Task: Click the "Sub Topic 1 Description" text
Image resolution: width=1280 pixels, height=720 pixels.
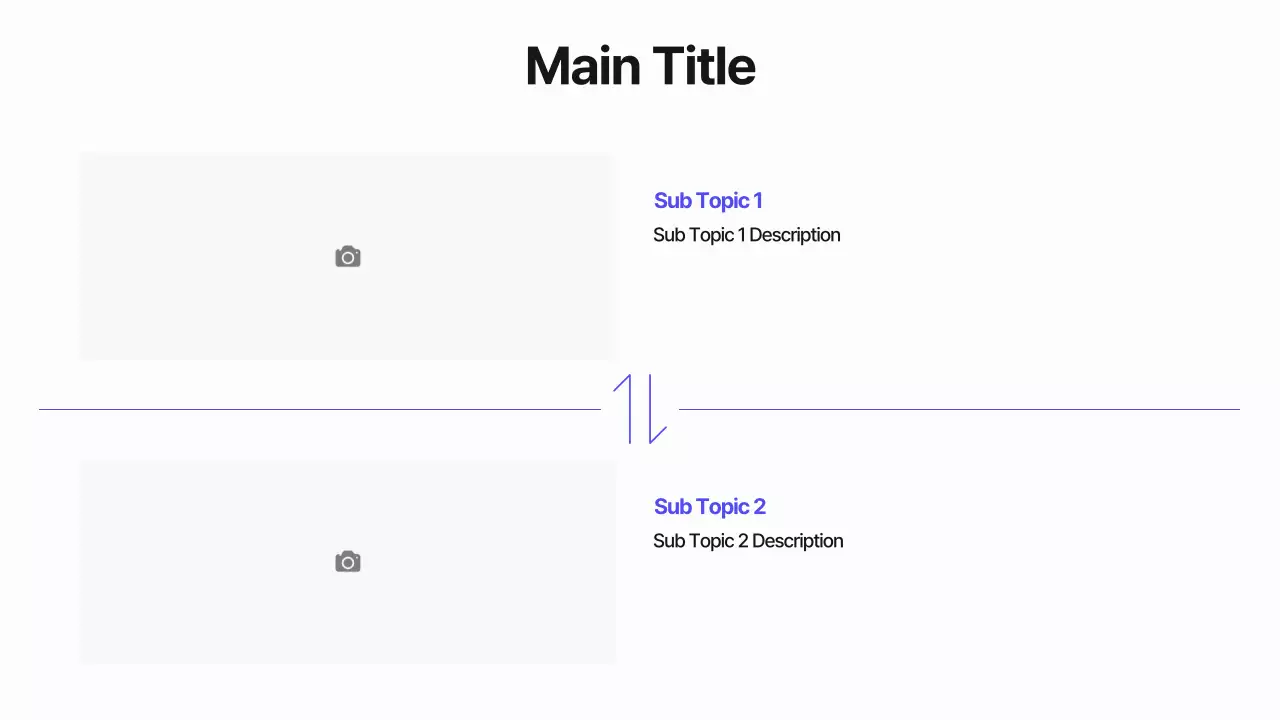Action: [746, 235]
